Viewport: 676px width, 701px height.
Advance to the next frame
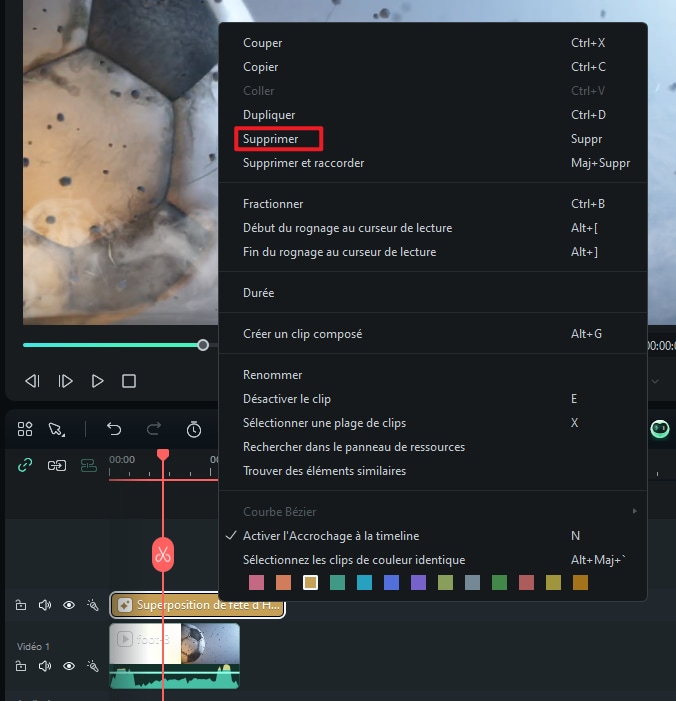65,381
